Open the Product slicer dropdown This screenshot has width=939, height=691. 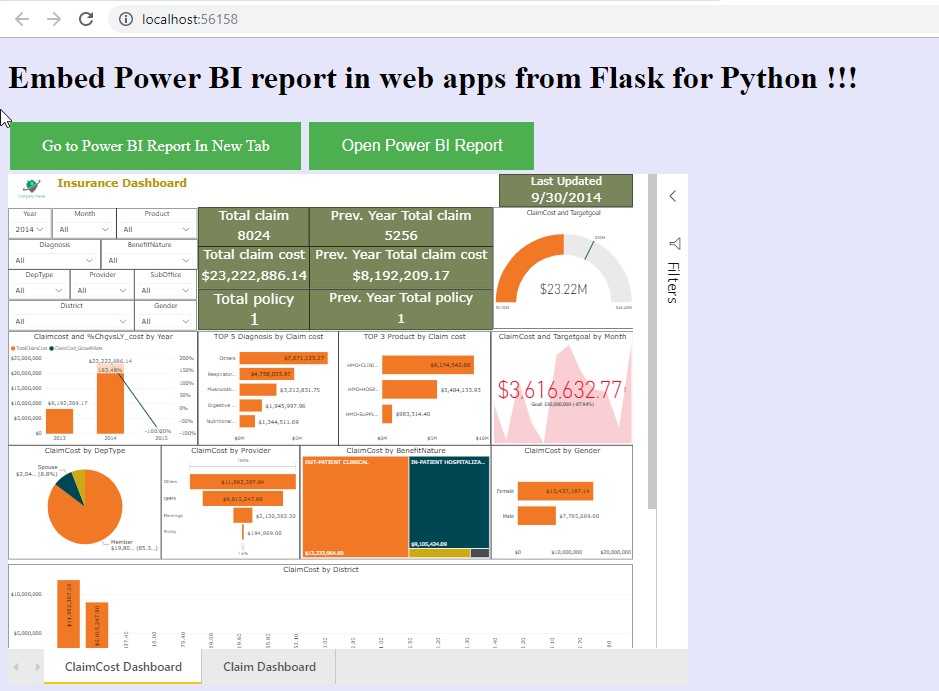tap(156, 230)
